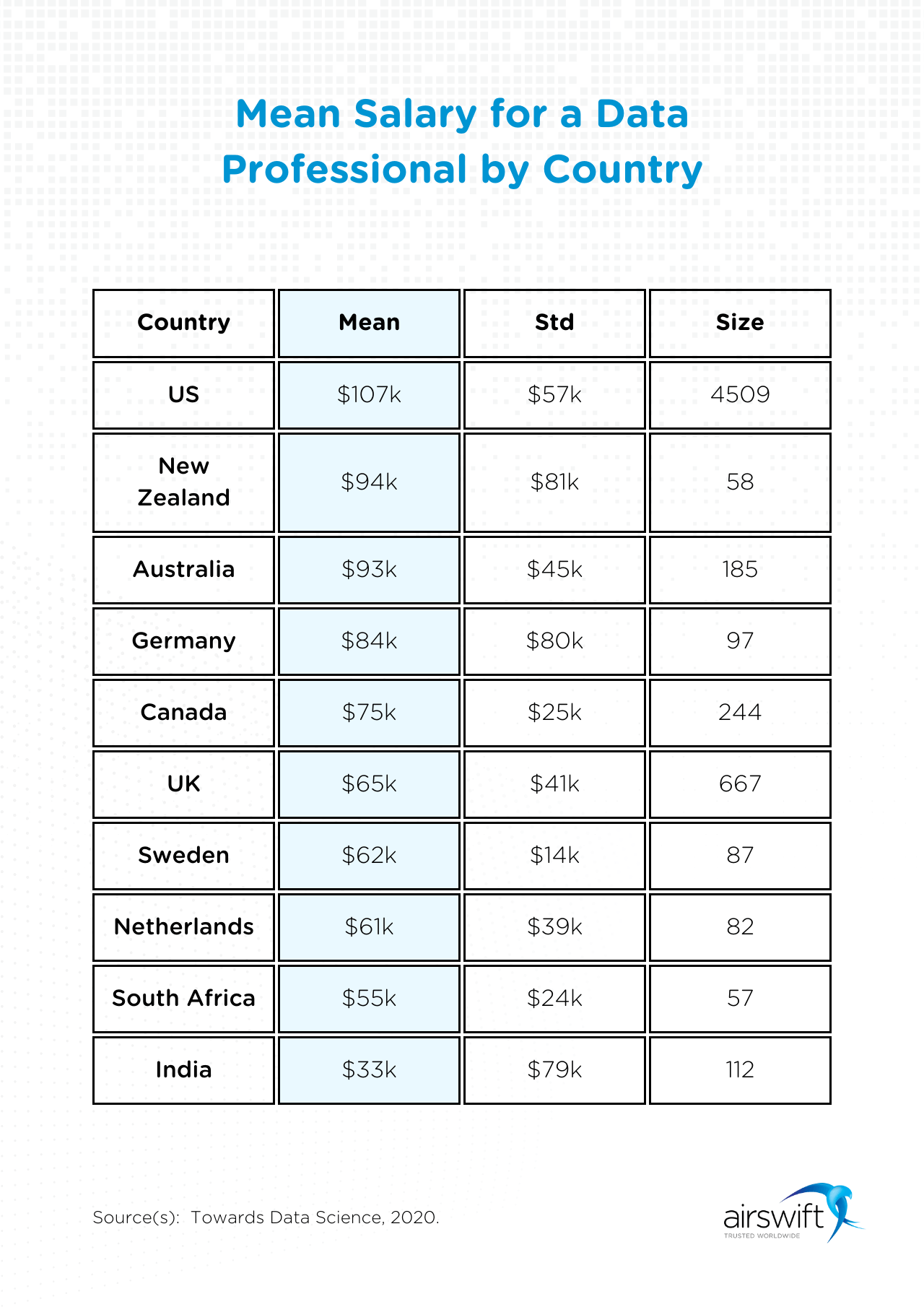Select the South Africa country cell
This screenshot has height=1307, width=924.
click(x=183, y=998)
